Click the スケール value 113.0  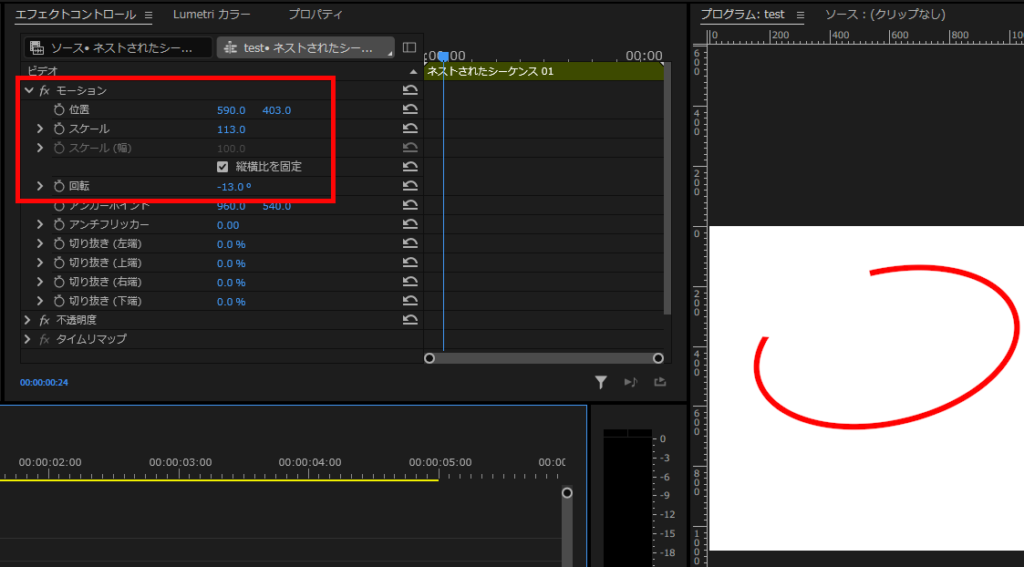pyautogui.click(x=231, y=129)
